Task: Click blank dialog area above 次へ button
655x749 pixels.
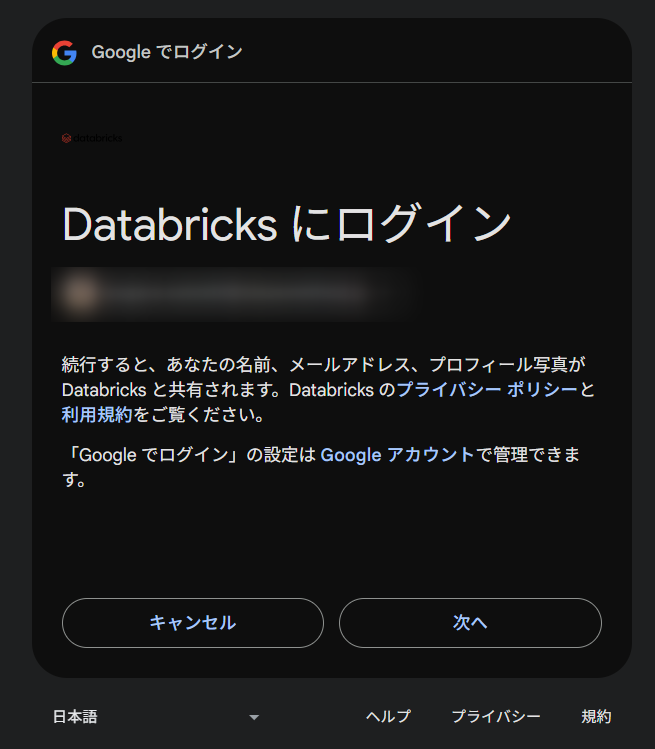Action: point(470,545)
